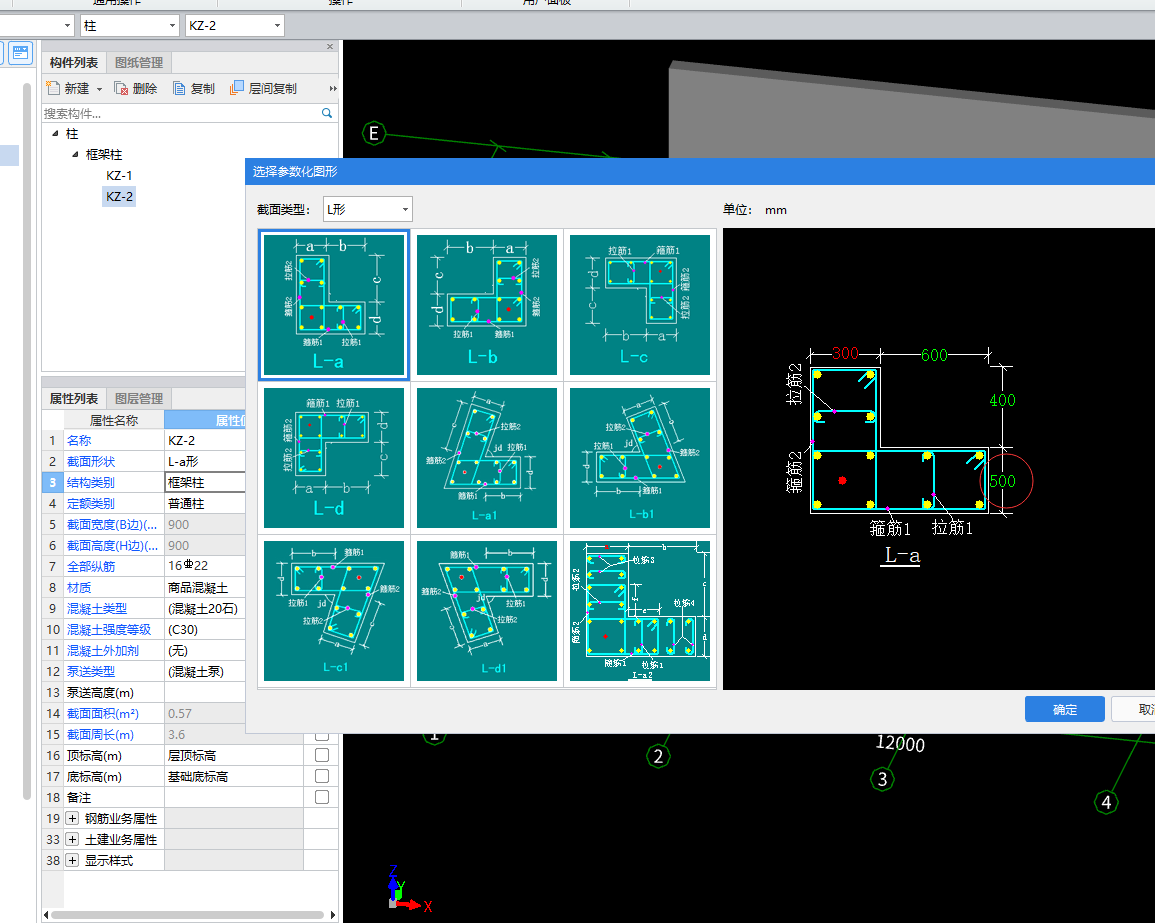The width and height of the screenshot is (1155, 923).
Task: Click the 截面形状 property link
Action: [x=91, y=462]
